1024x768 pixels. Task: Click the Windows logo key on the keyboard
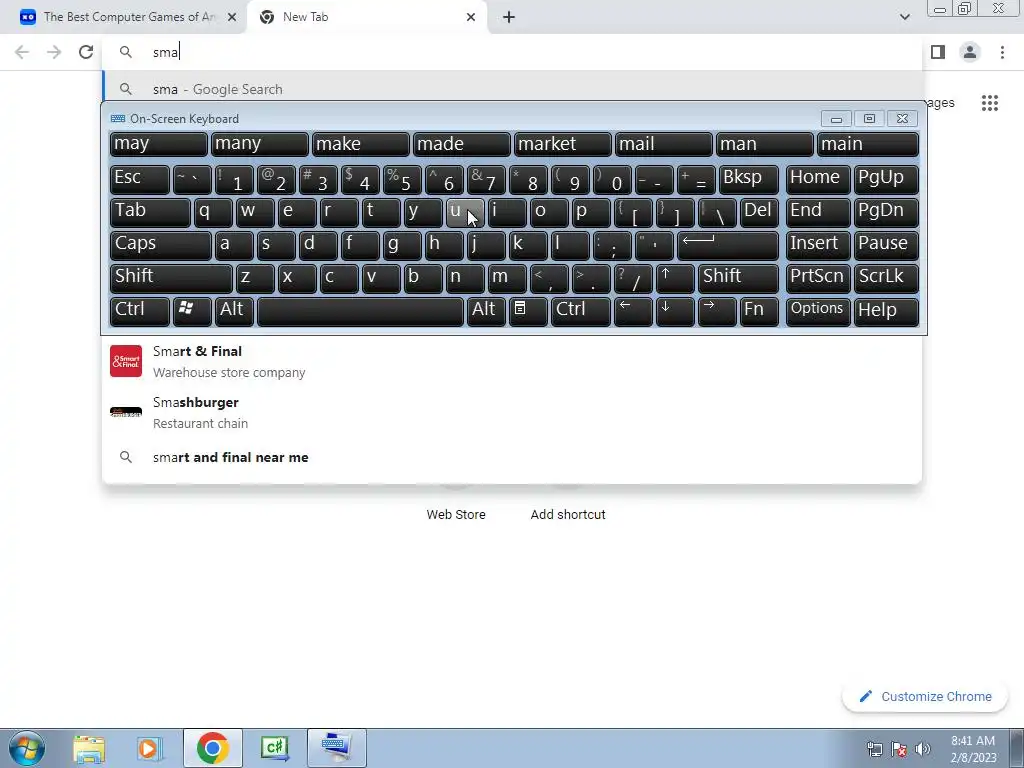(x=192, y=311)
